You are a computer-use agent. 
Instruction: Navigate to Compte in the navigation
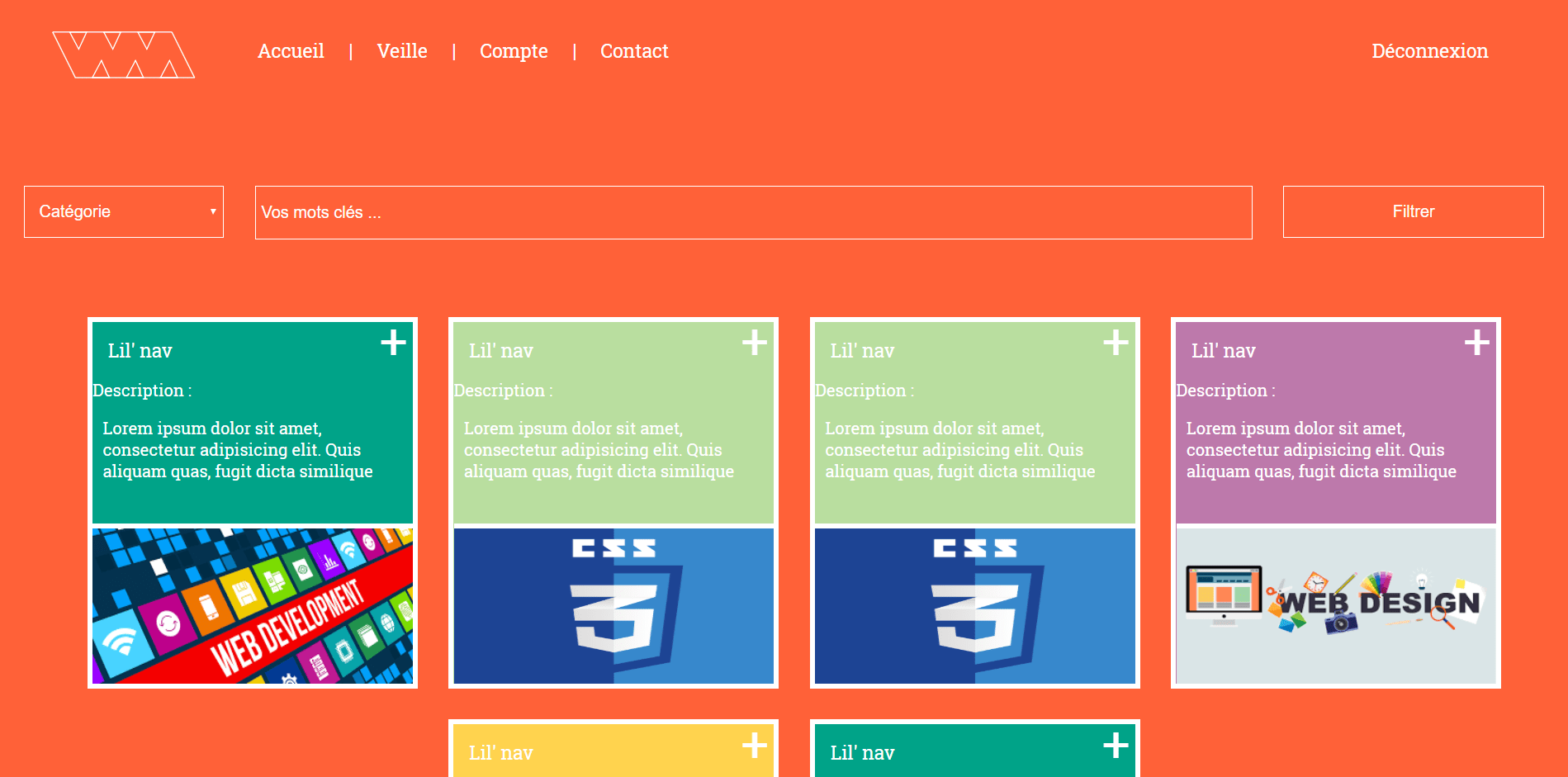(x=514, y=51)
